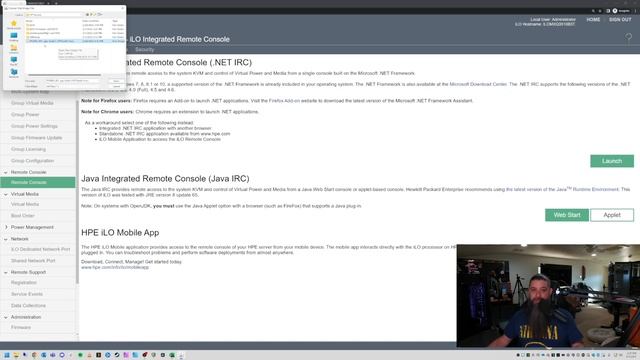Click the green Launch button for .NET IRC
The height and width of the screenshot is (360, 640).
coord(612,161)
